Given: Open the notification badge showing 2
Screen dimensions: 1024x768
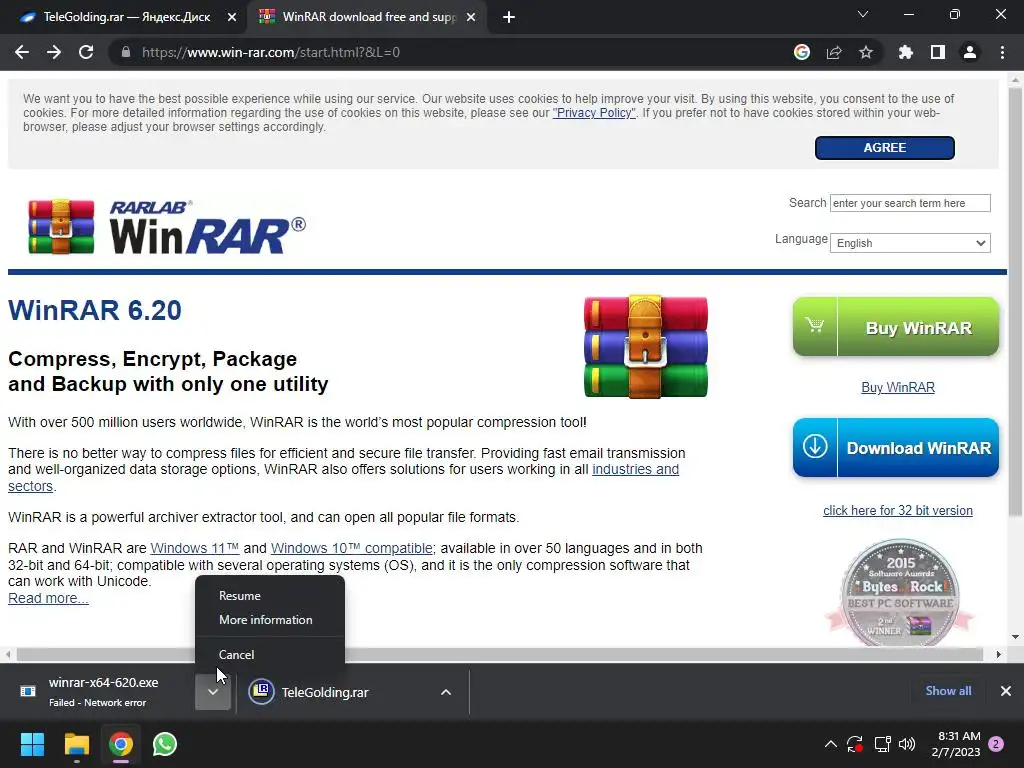Looking at the screenshot, I should pyautogui.click(x=996, y=744).
